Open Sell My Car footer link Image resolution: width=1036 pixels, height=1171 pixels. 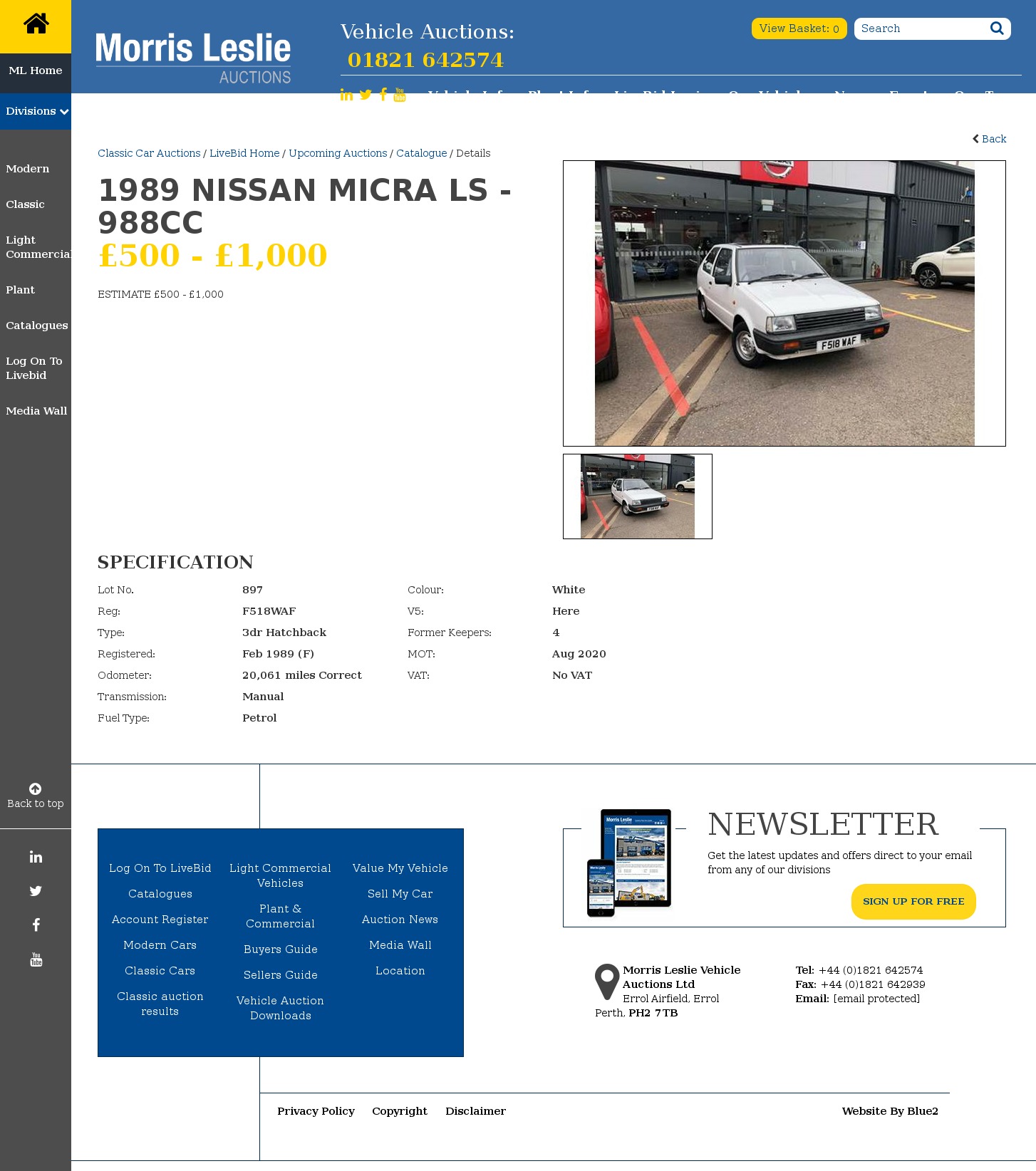[400, 894]
